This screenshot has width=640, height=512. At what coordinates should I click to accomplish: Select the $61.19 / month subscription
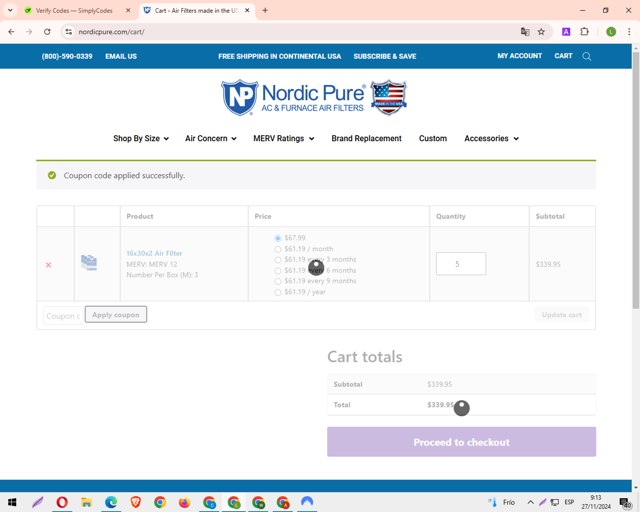pyautogui.click(x=278, y=249)
